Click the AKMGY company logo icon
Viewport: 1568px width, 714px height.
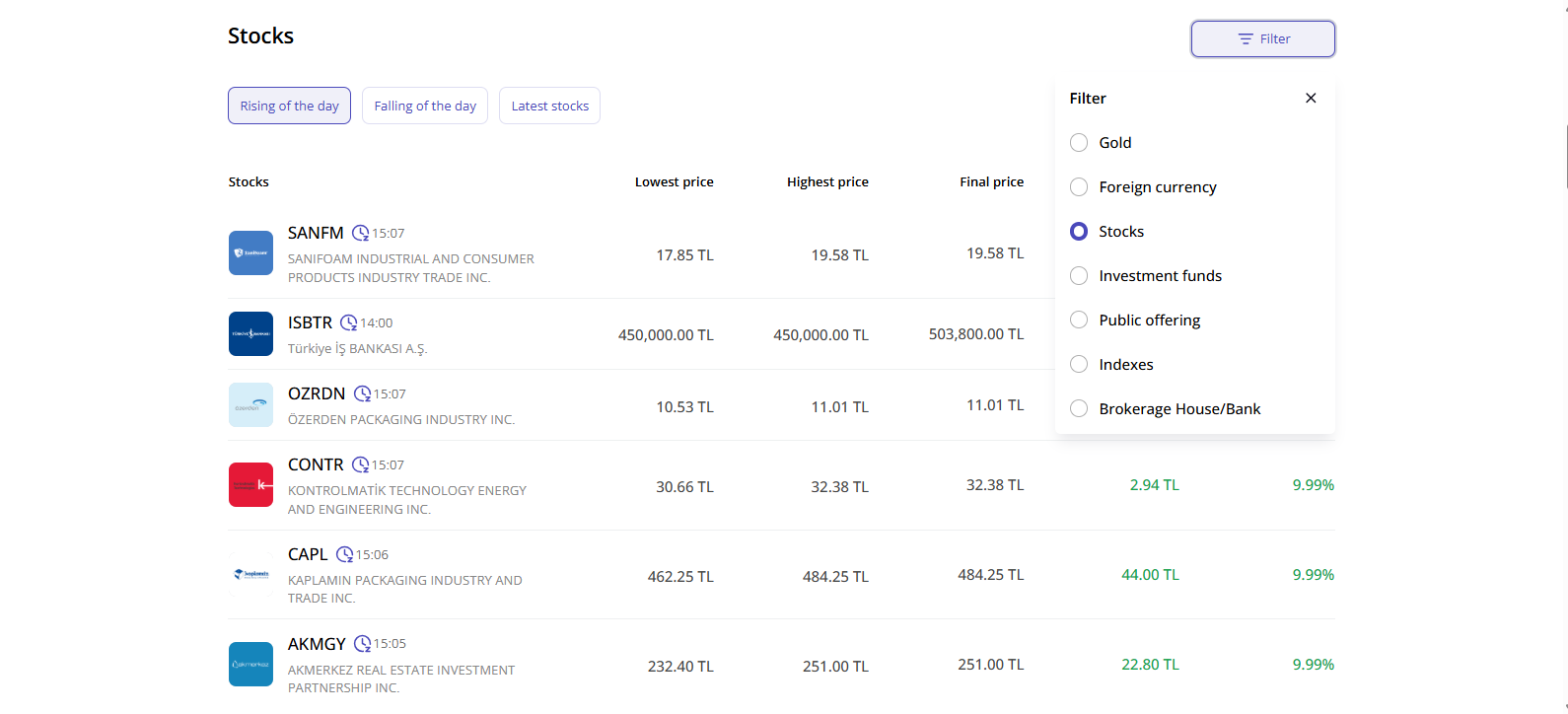250,665
